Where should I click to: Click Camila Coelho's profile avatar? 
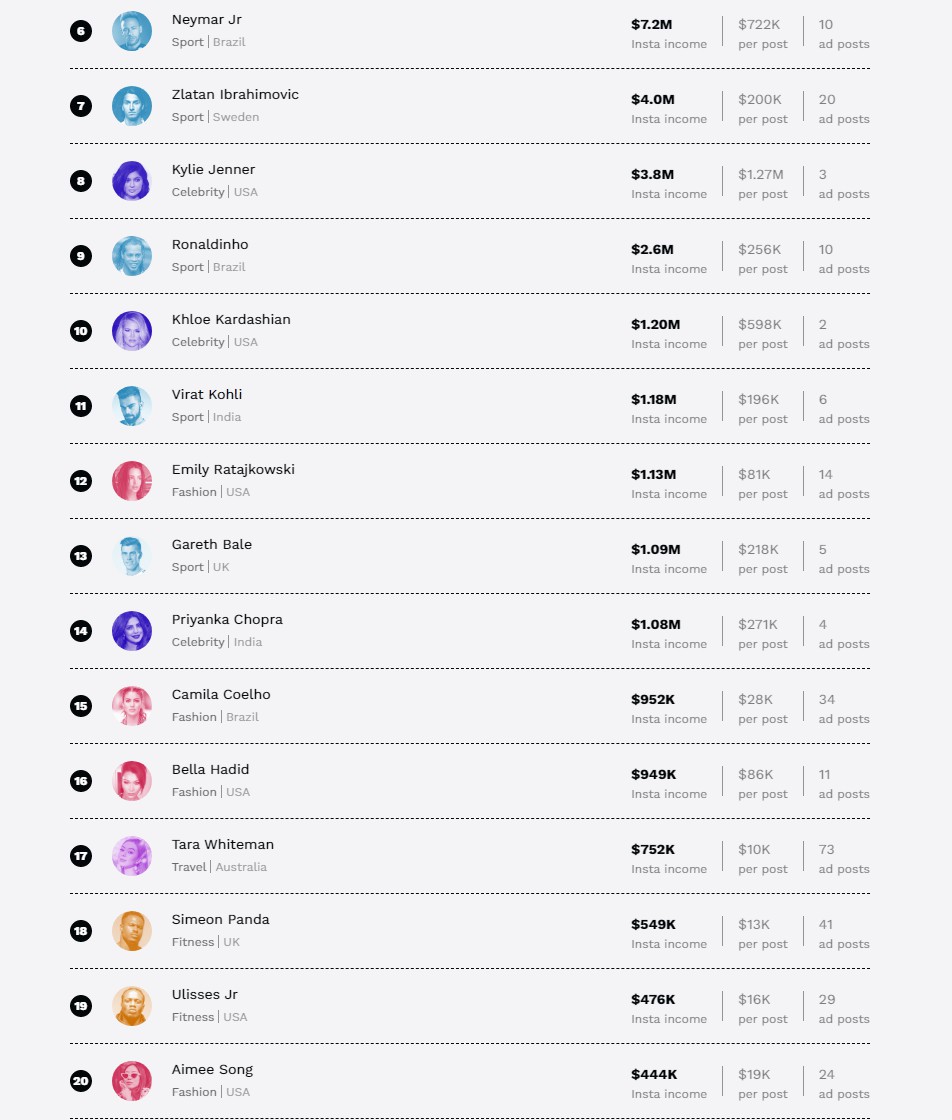coord(132,706)
